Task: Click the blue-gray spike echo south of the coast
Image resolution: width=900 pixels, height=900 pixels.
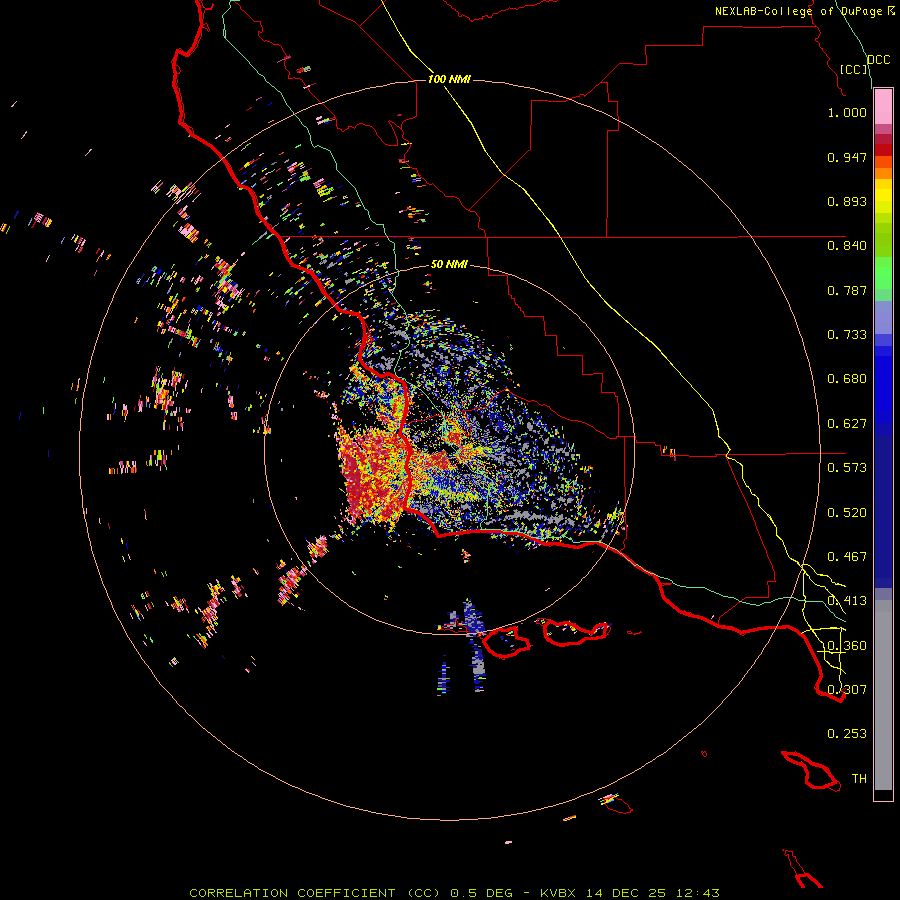Action: 474,644
